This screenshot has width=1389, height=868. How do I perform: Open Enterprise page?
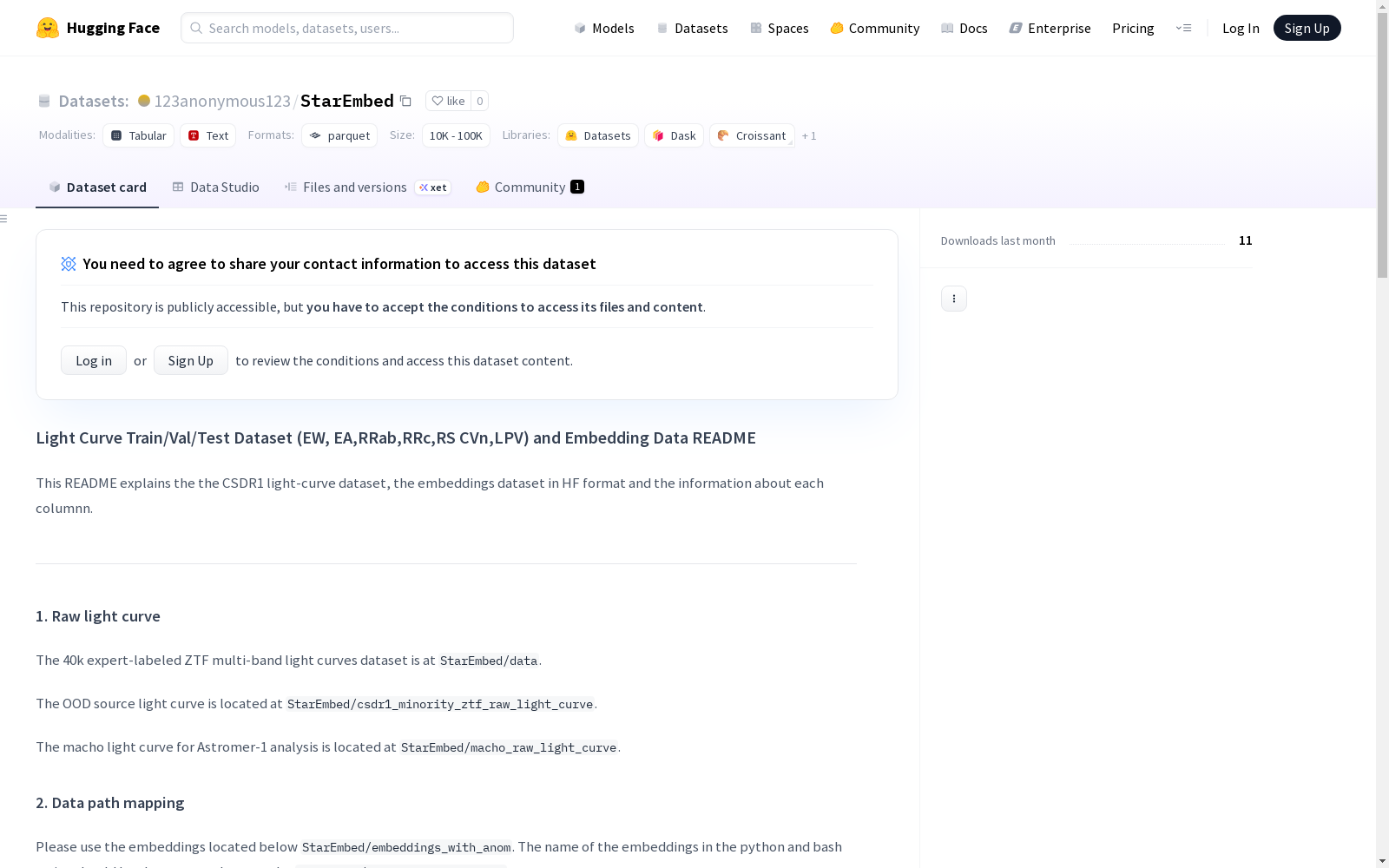(1050, 28)
